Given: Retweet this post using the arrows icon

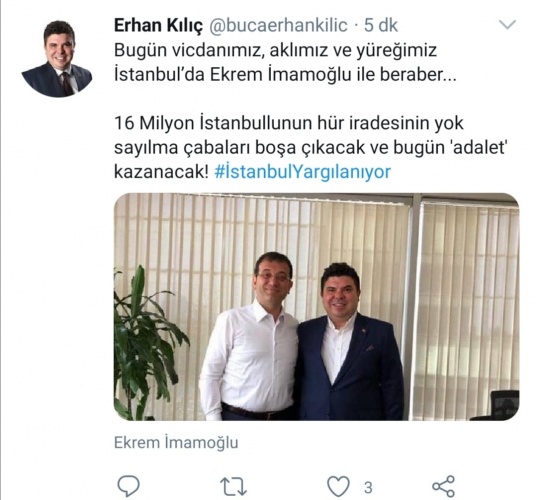Looking at the screenshot, I should (233, 486).
